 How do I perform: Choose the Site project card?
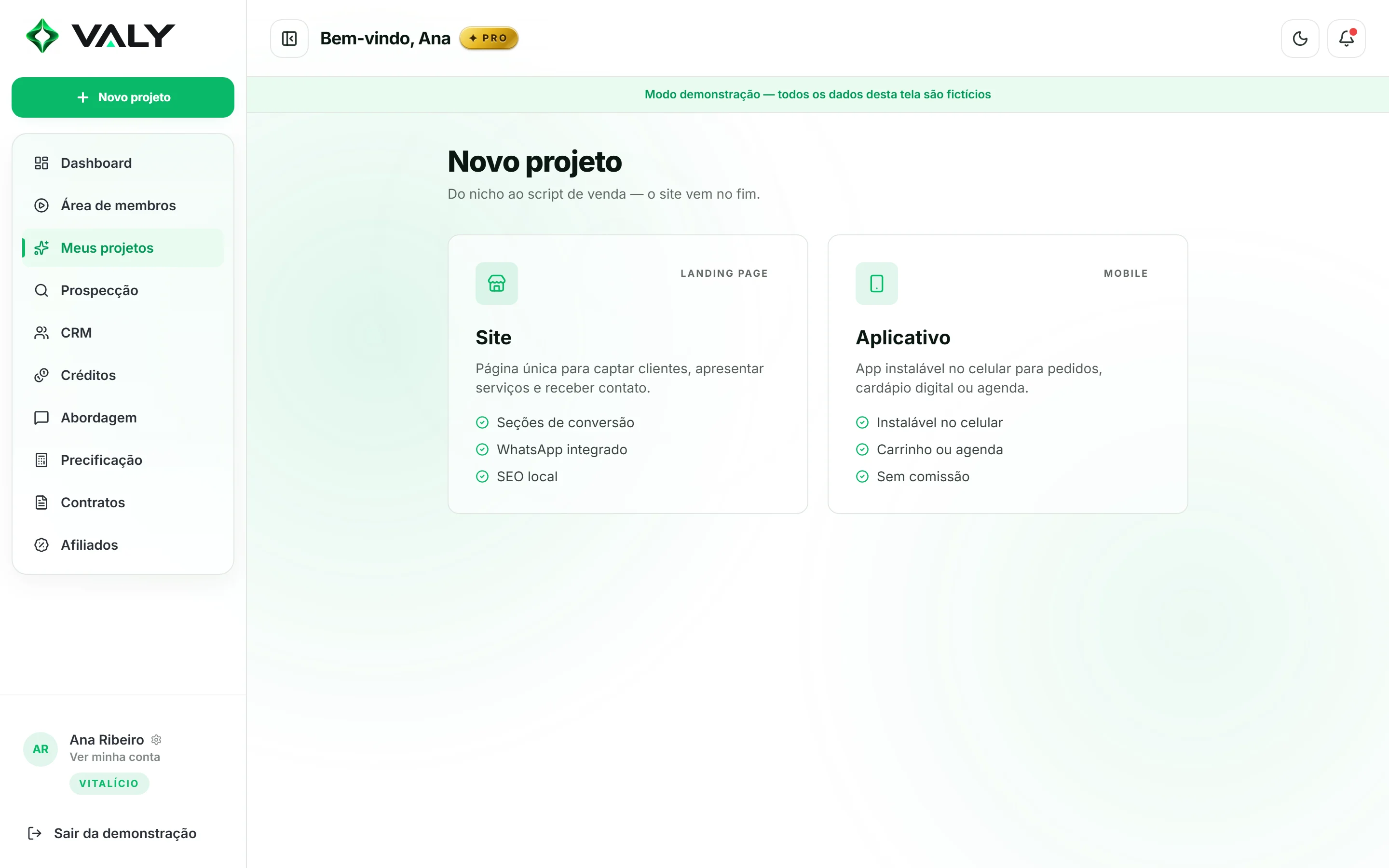(x=628, y=374)
